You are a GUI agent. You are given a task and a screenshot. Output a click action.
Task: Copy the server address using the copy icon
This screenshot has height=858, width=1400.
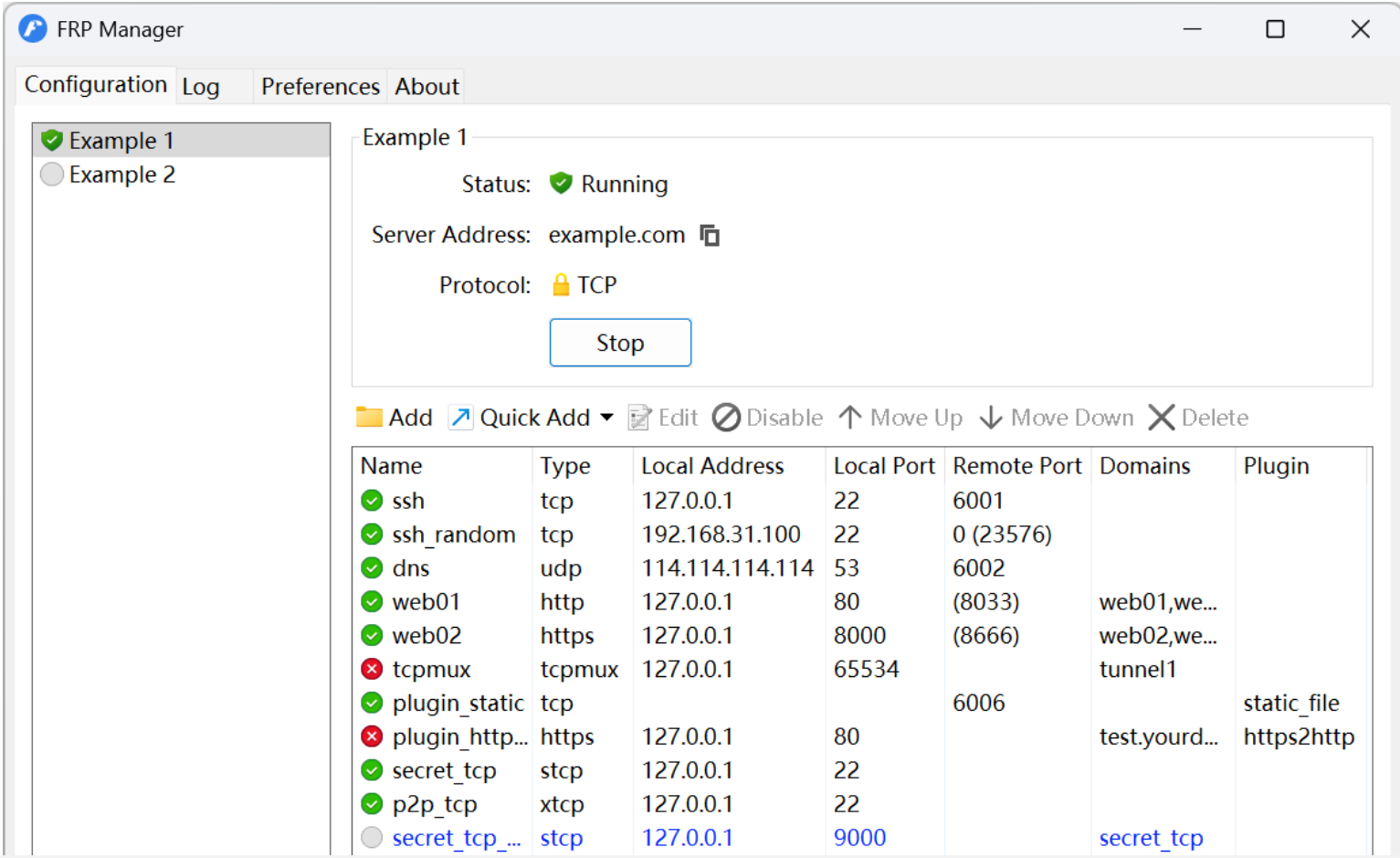click(710, 235)
